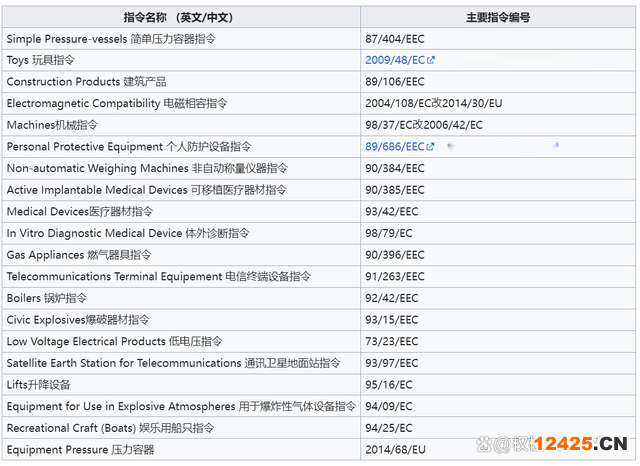Click external-link icon beside 89/686/EEC
The width and height of the screenshot is (640, 466).
pyautogui.click(x=431, y=147)
